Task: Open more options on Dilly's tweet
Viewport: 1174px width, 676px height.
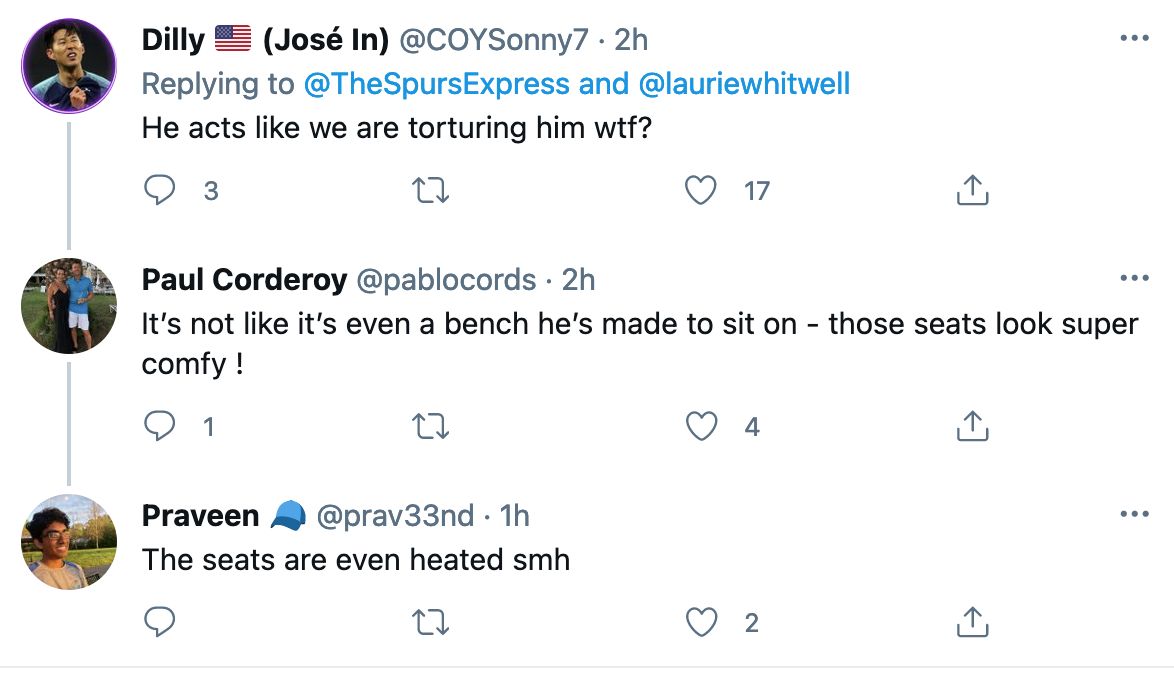Action: coord(1134,40)
